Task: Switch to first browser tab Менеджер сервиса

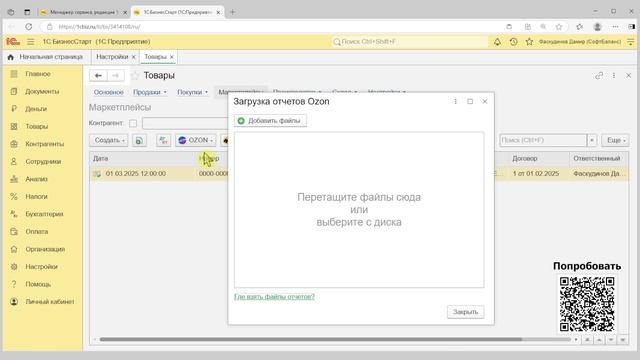Action: click(x=84, y=12)
